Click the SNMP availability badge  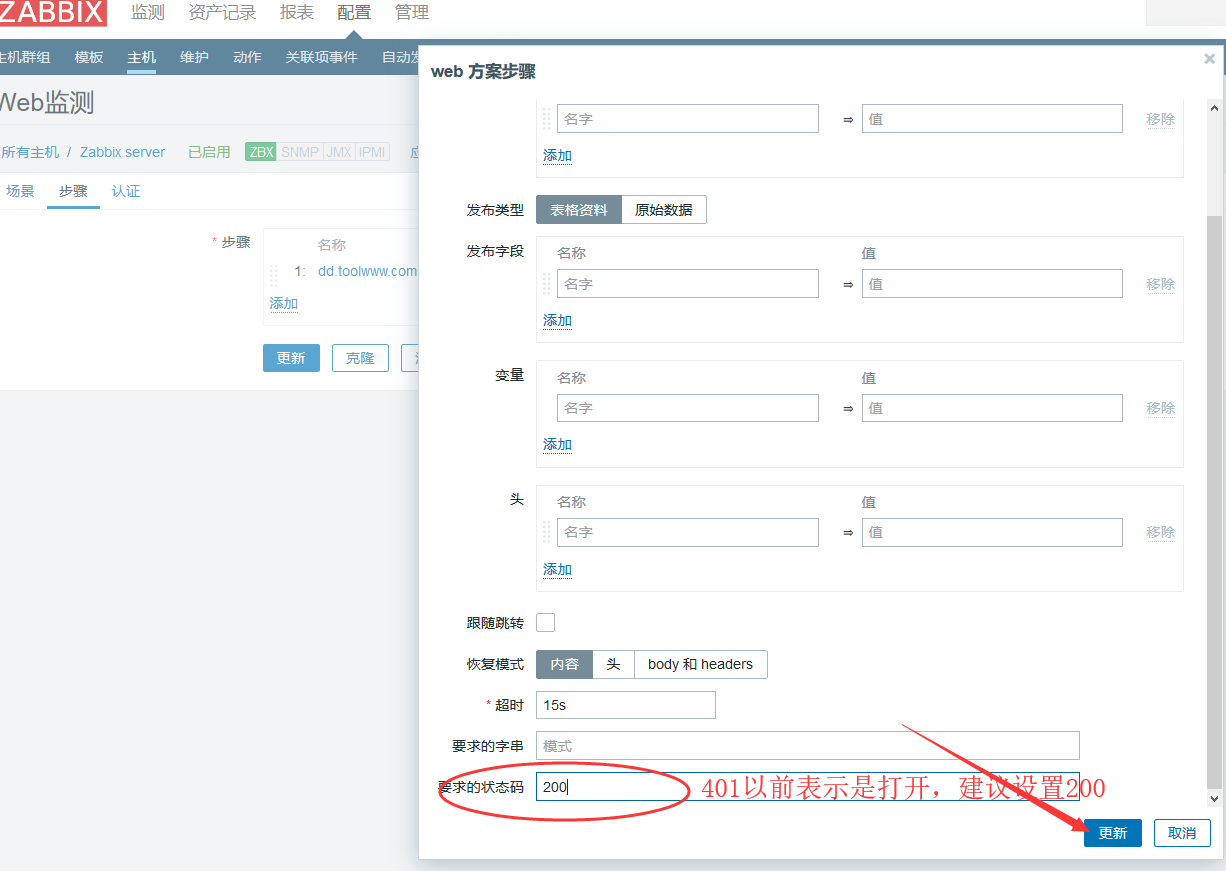coord(300,152)
